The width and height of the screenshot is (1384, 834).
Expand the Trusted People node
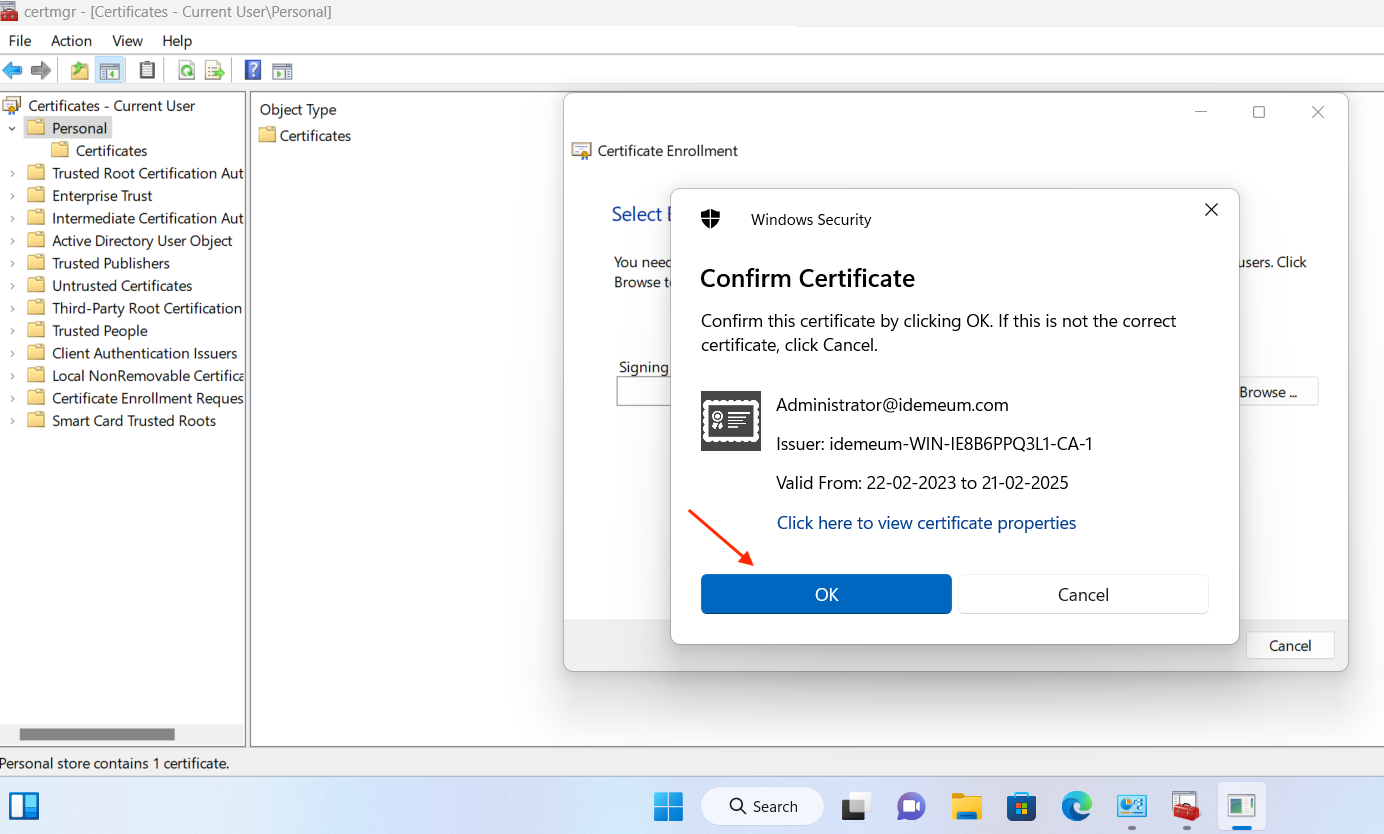(x=12, y=331)
